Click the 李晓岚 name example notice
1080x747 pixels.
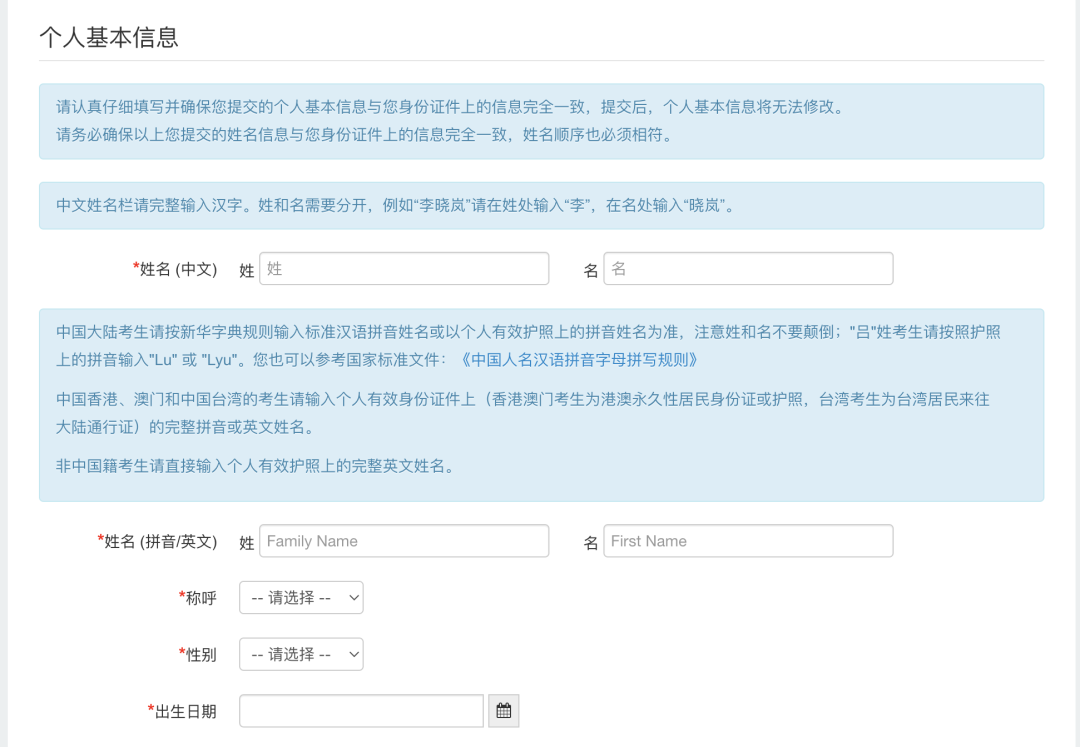(x=397, y=206)
